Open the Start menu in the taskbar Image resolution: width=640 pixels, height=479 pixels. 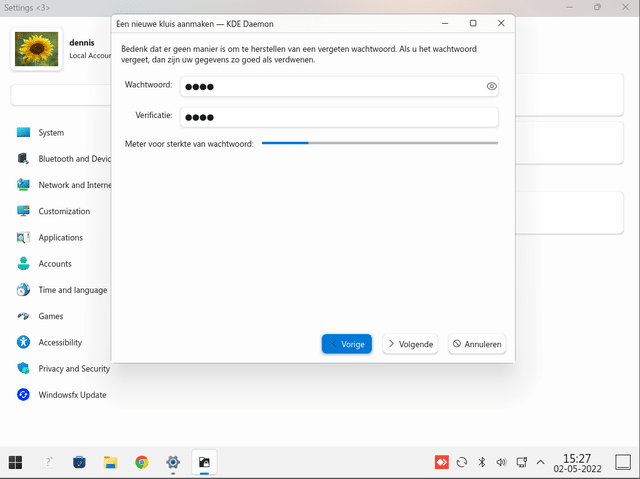pos(16,462)
